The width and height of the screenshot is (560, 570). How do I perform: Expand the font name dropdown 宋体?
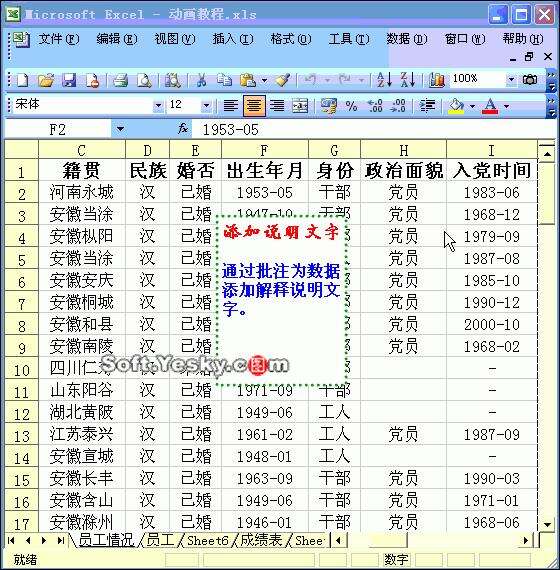158,106
